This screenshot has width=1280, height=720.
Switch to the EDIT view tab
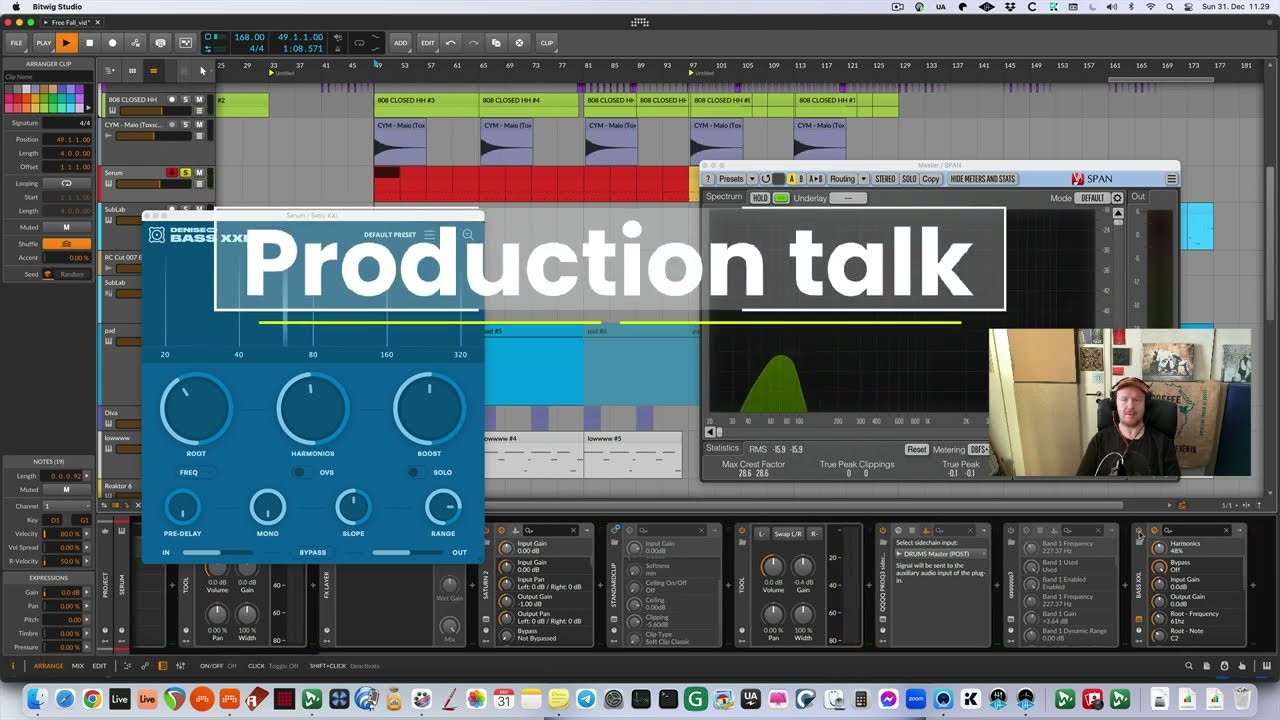pyautogui.click(x=100, y=666)
